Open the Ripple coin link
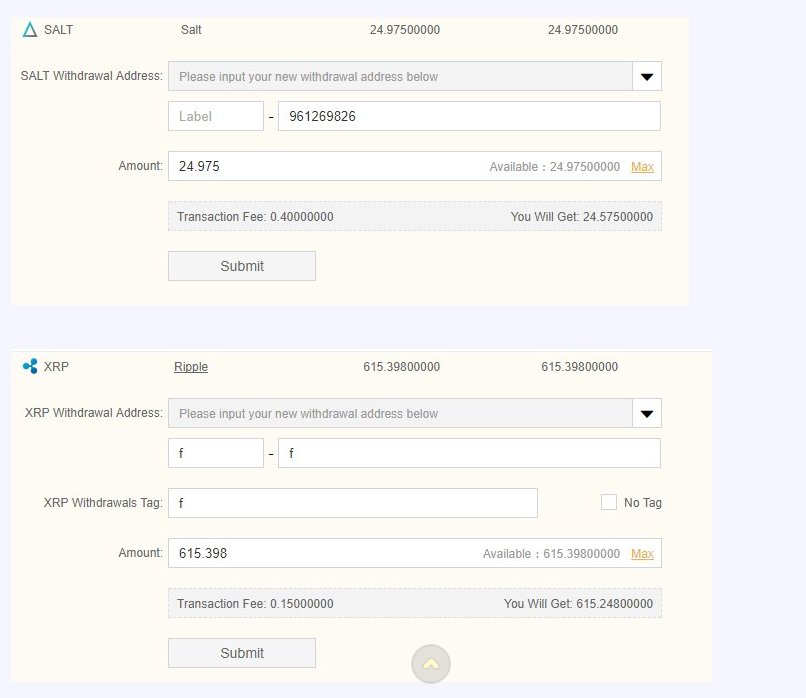Viewport: 806px width, 698px height. 191,366
